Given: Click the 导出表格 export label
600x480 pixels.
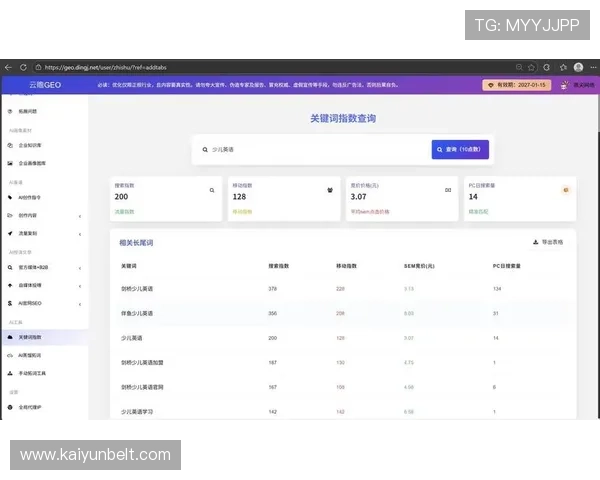Looking at the screenshot, I should [552, 242].
